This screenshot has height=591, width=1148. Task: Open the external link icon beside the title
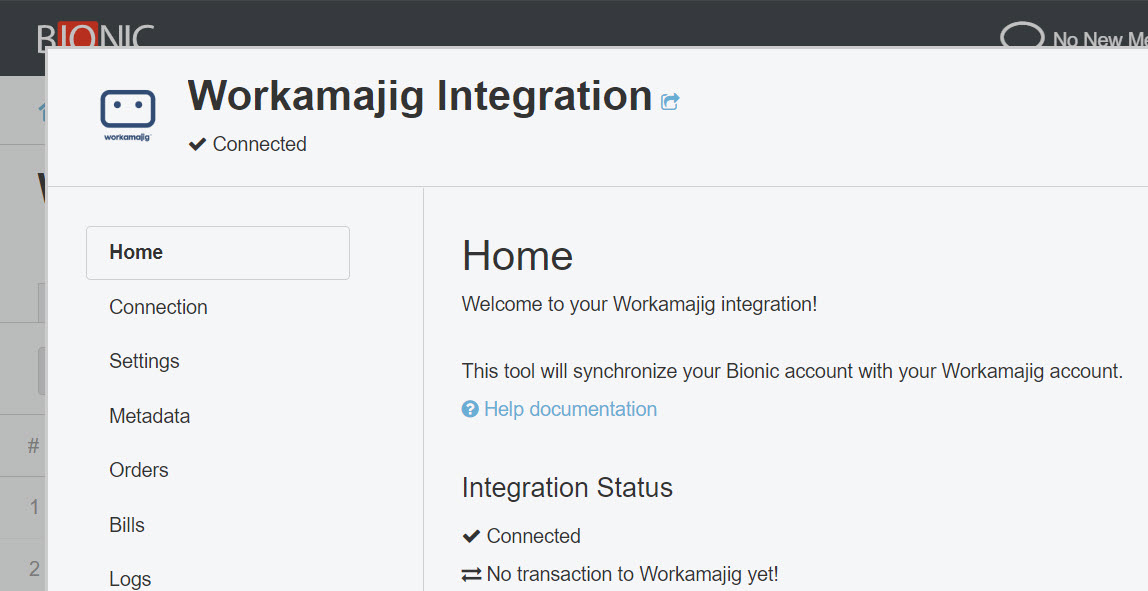670,101
